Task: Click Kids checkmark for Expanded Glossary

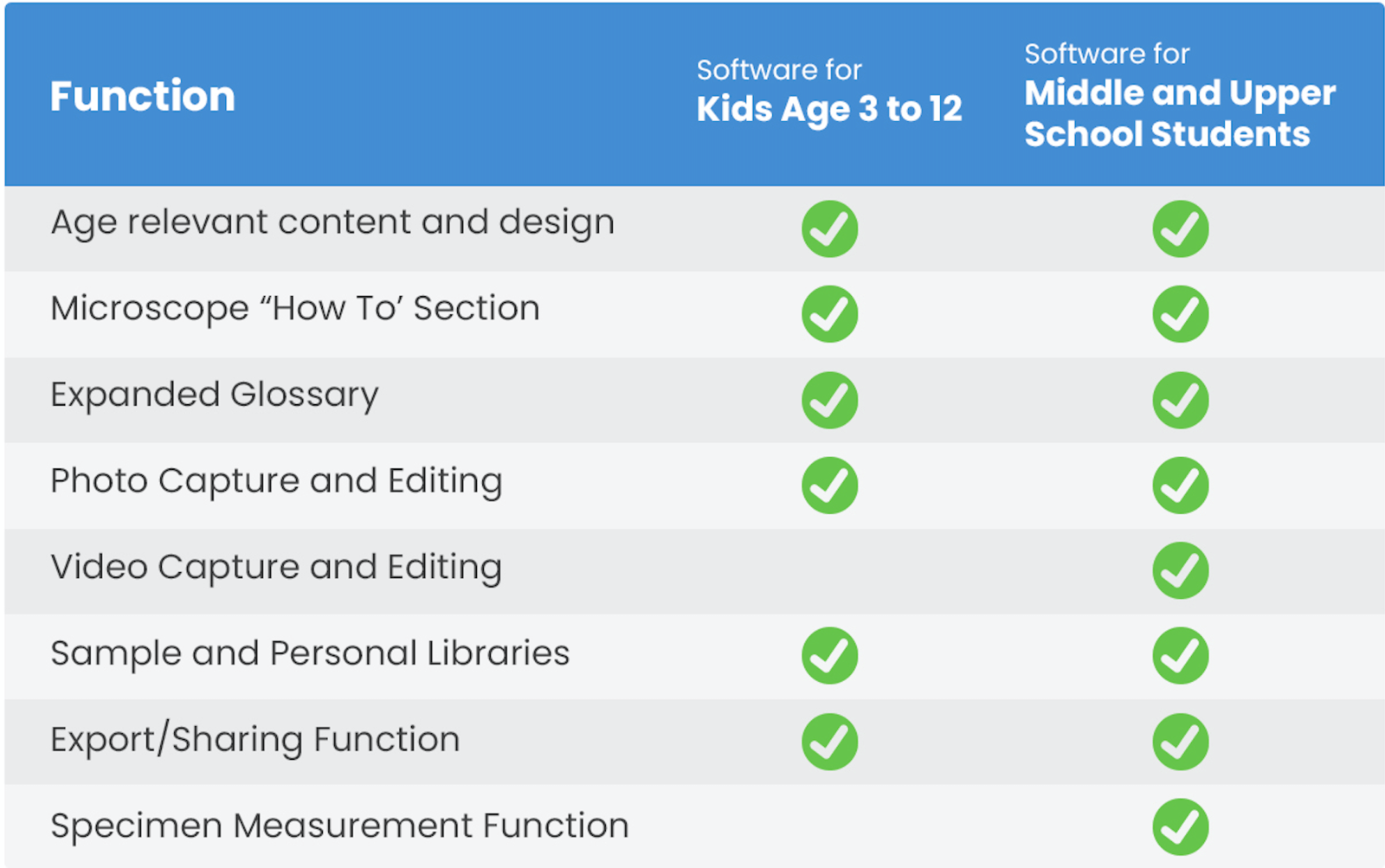Action: tap(829, 400)
